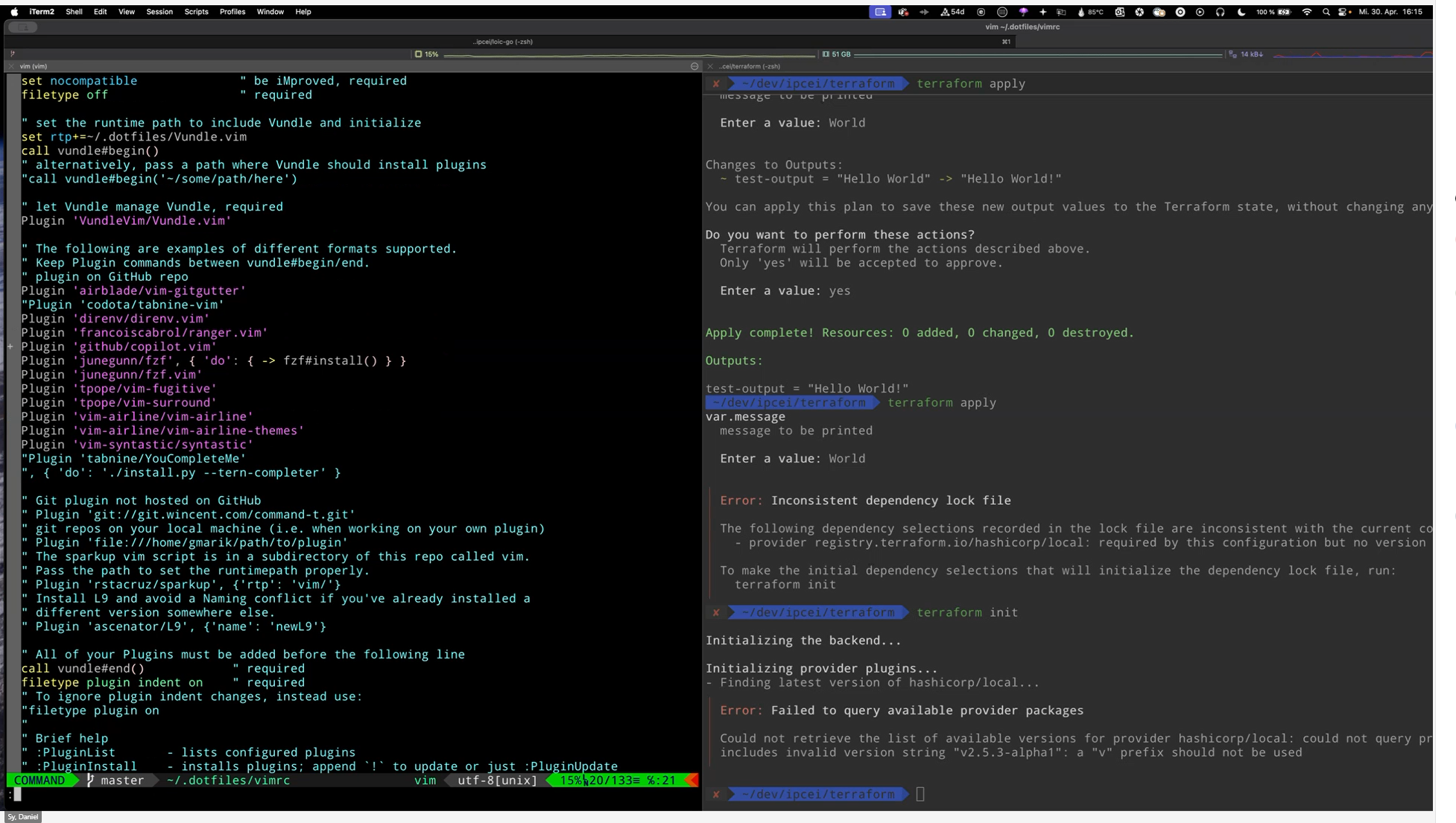The width and height of the screenshot is (1456, 823).
Task: Click the 'call vundle#begin()' line
Action: [90, 150]
